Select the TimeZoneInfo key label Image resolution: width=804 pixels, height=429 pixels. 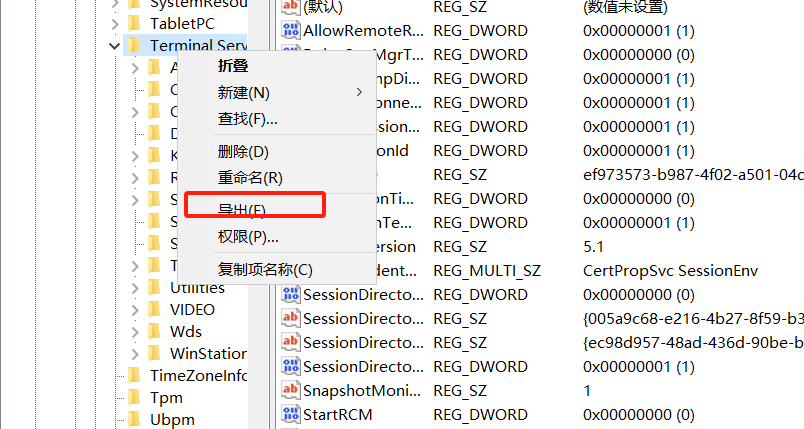click(x=198, y=376)
